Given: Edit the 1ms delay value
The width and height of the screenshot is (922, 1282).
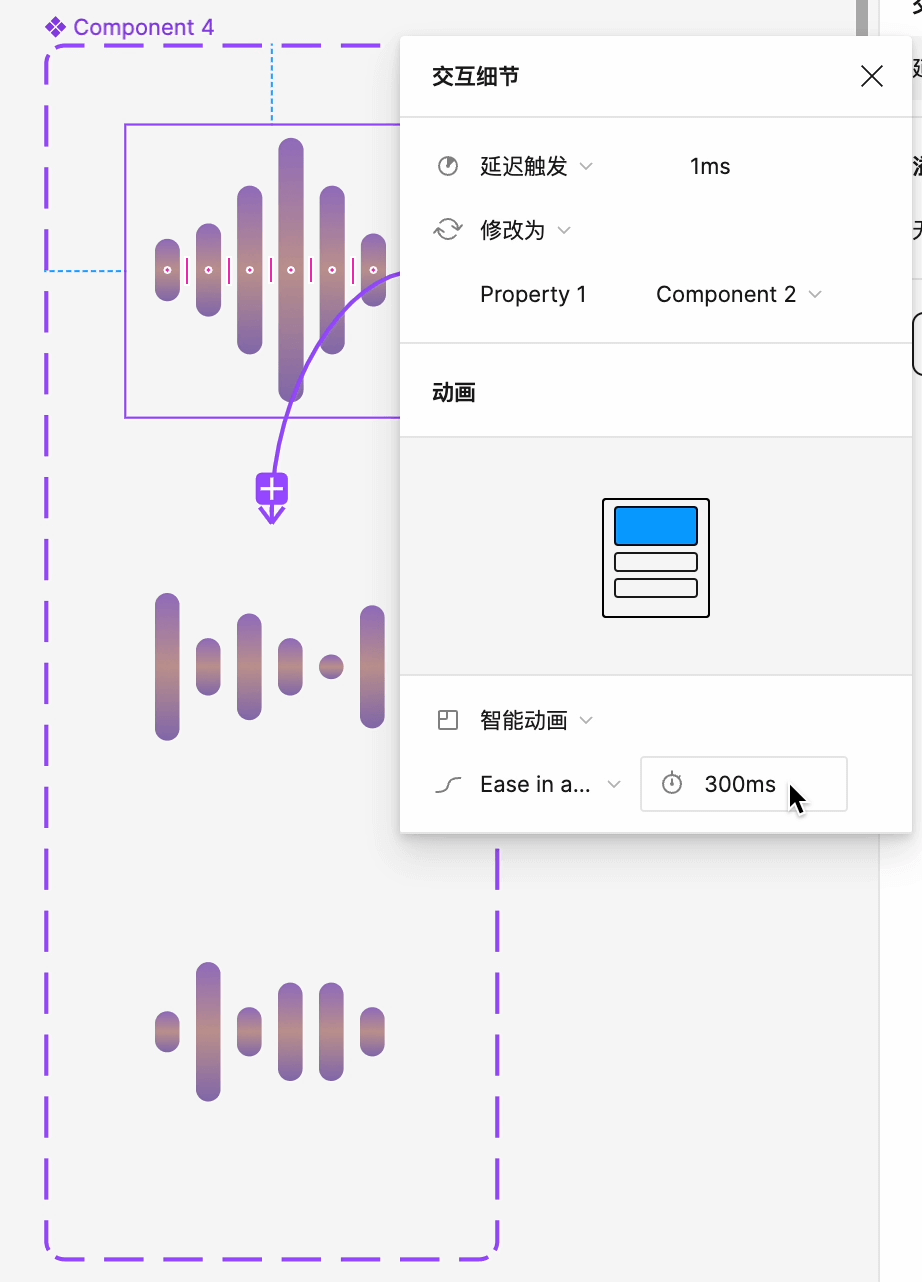Looking at the screenshot, I should coord(710,166).
